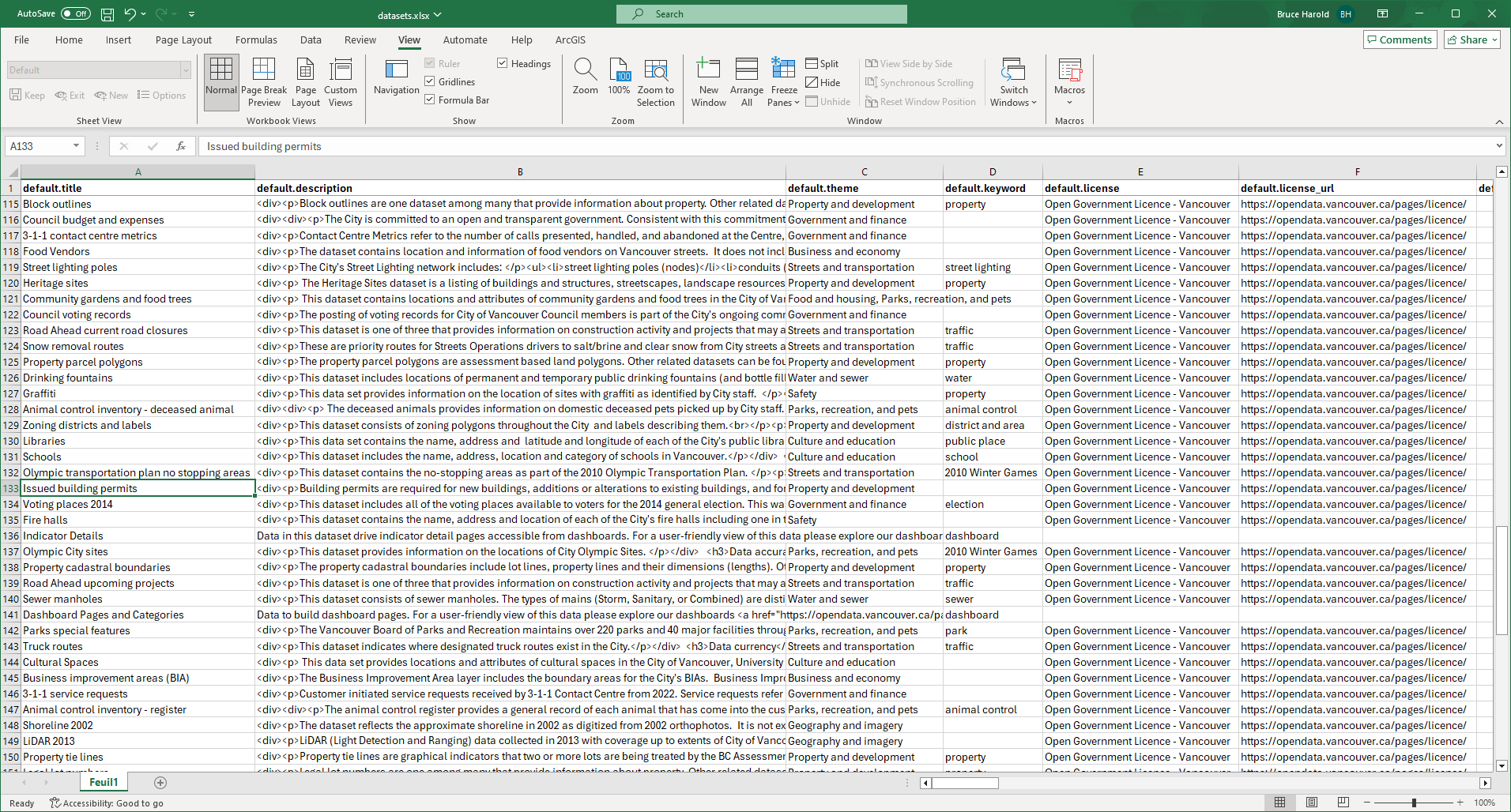The width and height of the screenshot is (1511, 812).
Task: Open Comments
Action: click(1400, 39)
